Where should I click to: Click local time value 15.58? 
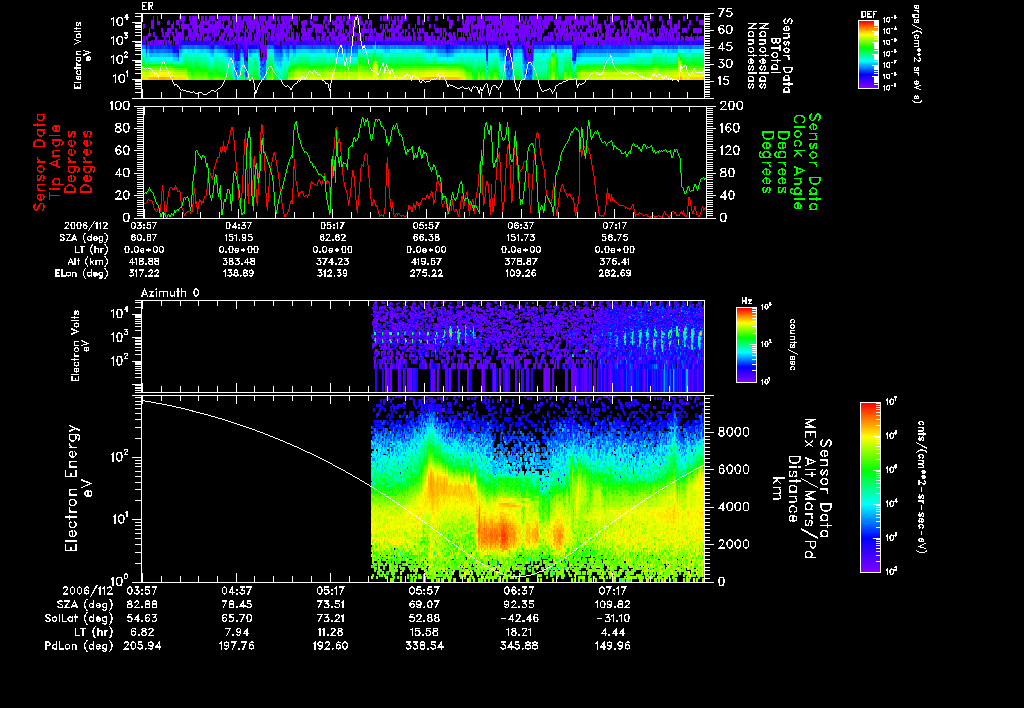(424, 632)
